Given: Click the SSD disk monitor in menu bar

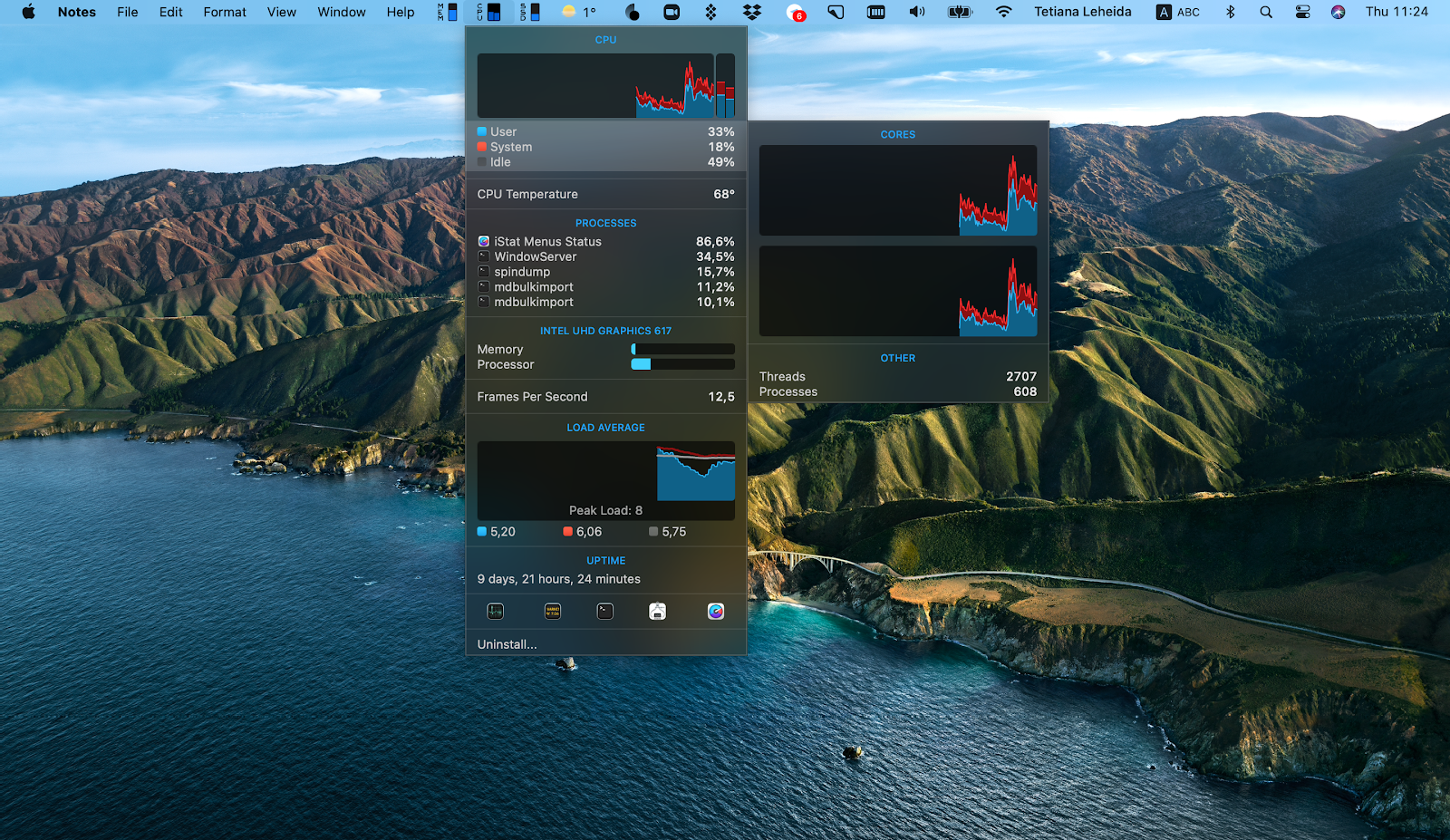Looking at the screenshot, I should point(530,12).
